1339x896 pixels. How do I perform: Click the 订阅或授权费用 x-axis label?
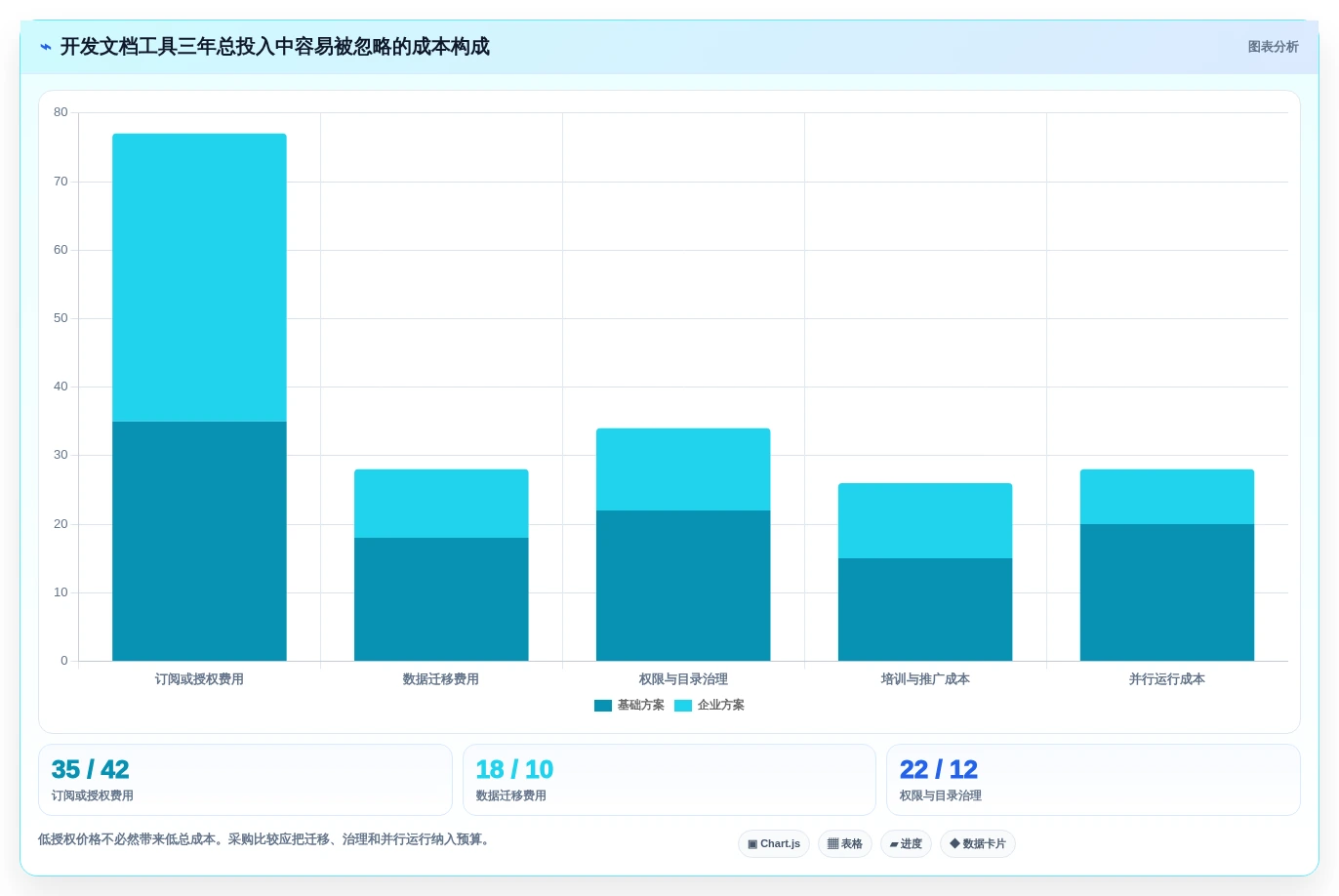pos(199,679)
